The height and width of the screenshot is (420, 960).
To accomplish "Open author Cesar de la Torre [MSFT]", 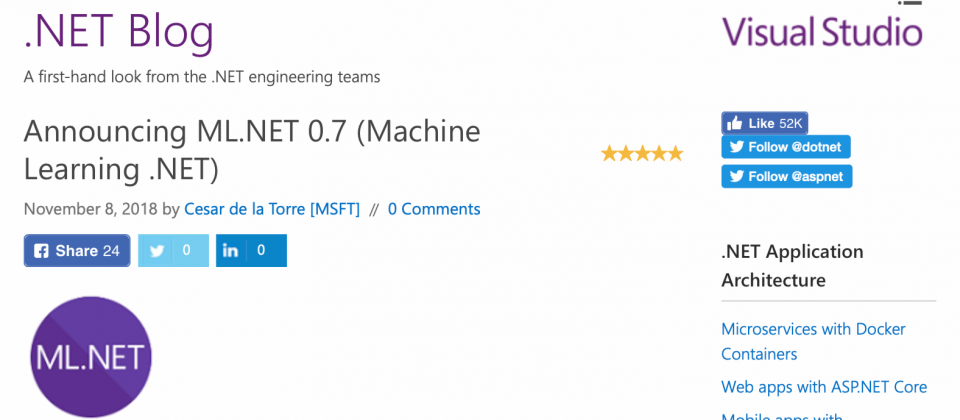I will point(272,209).
